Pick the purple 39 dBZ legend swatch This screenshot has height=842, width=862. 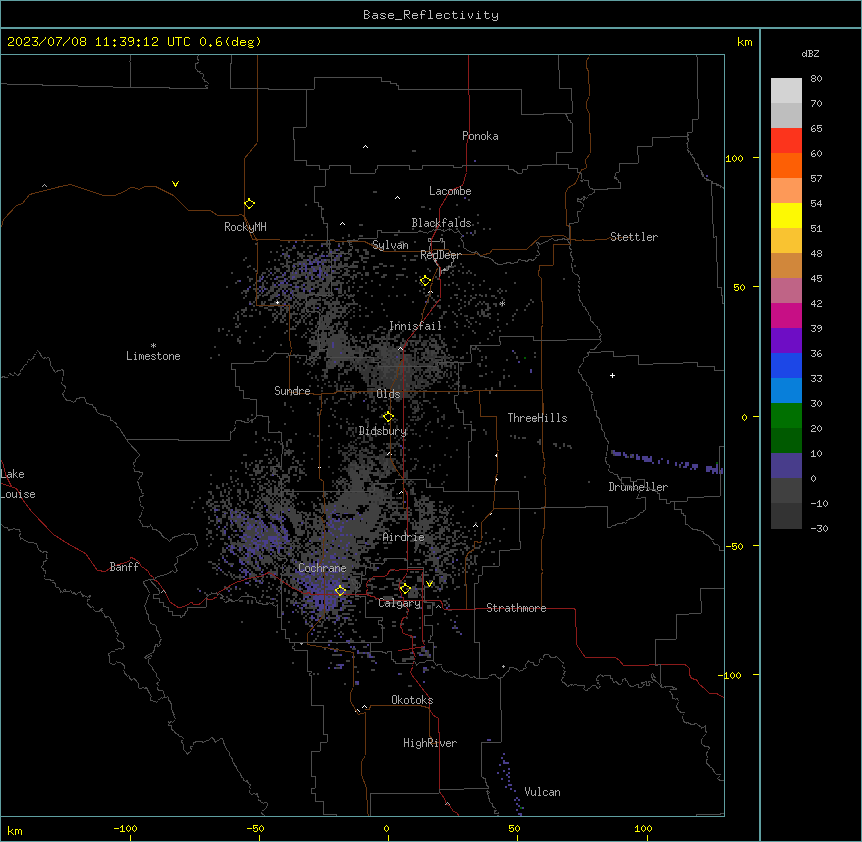point(786,341)
